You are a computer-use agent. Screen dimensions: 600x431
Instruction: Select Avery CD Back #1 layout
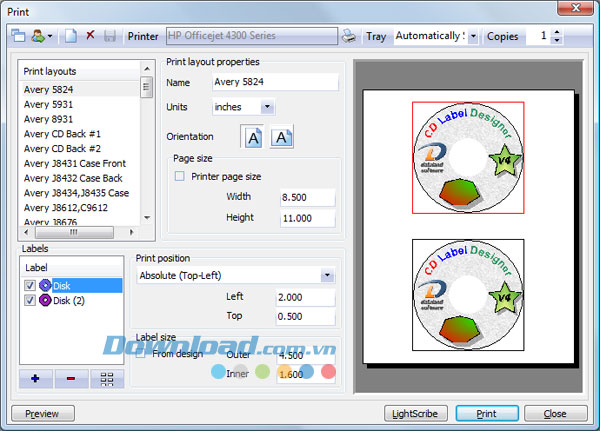click(x=80, y=134)
